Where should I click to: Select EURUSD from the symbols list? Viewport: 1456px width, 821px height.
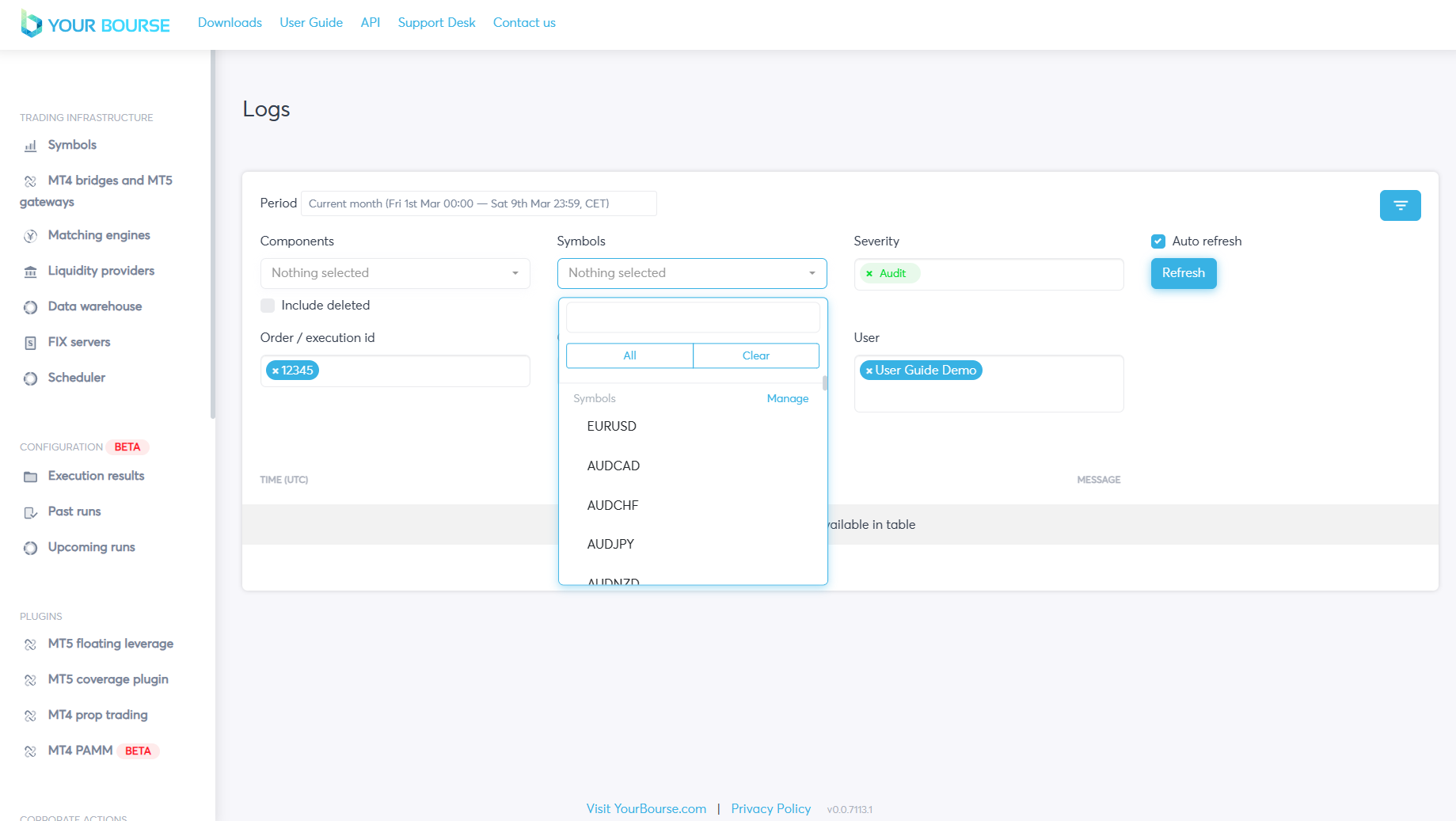(611, 426)
